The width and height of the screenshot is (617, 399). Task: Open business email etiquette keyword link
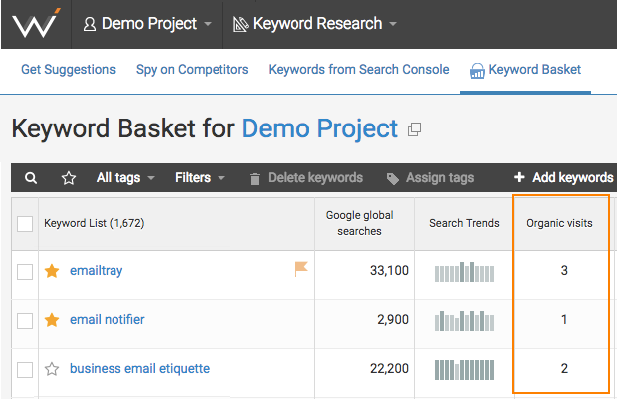click(x=140, y=369)
